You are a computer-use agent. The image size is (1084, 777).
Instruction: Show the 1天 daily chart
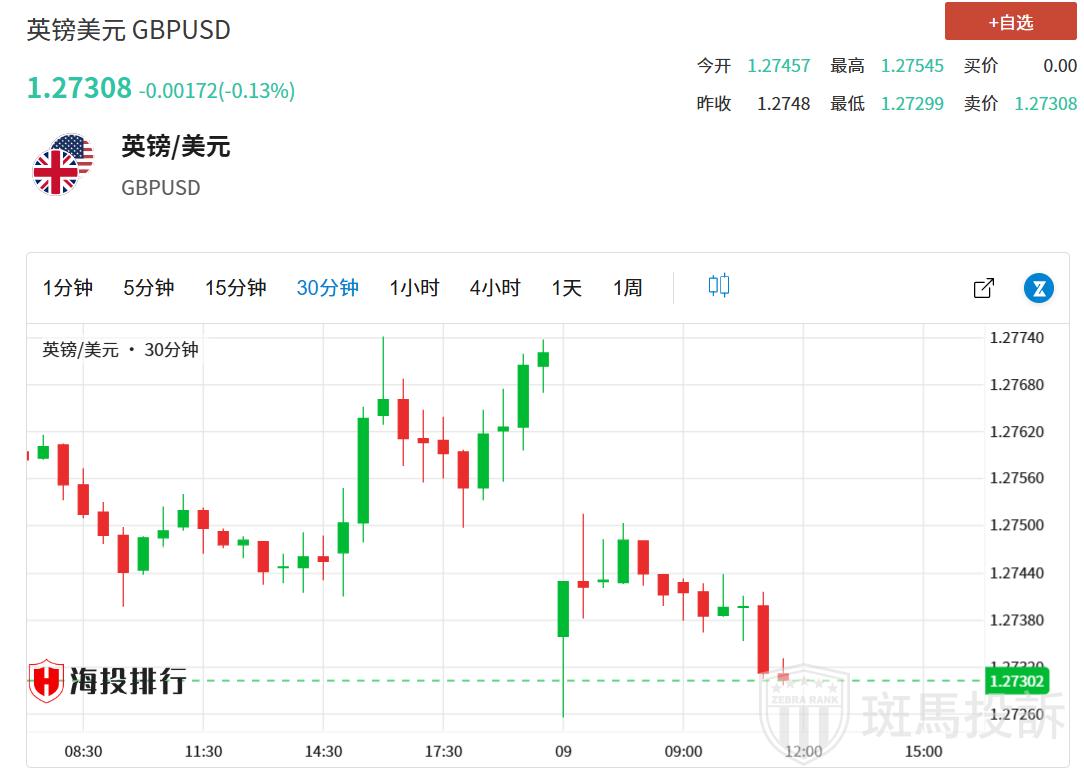click(x=566, y=288)
